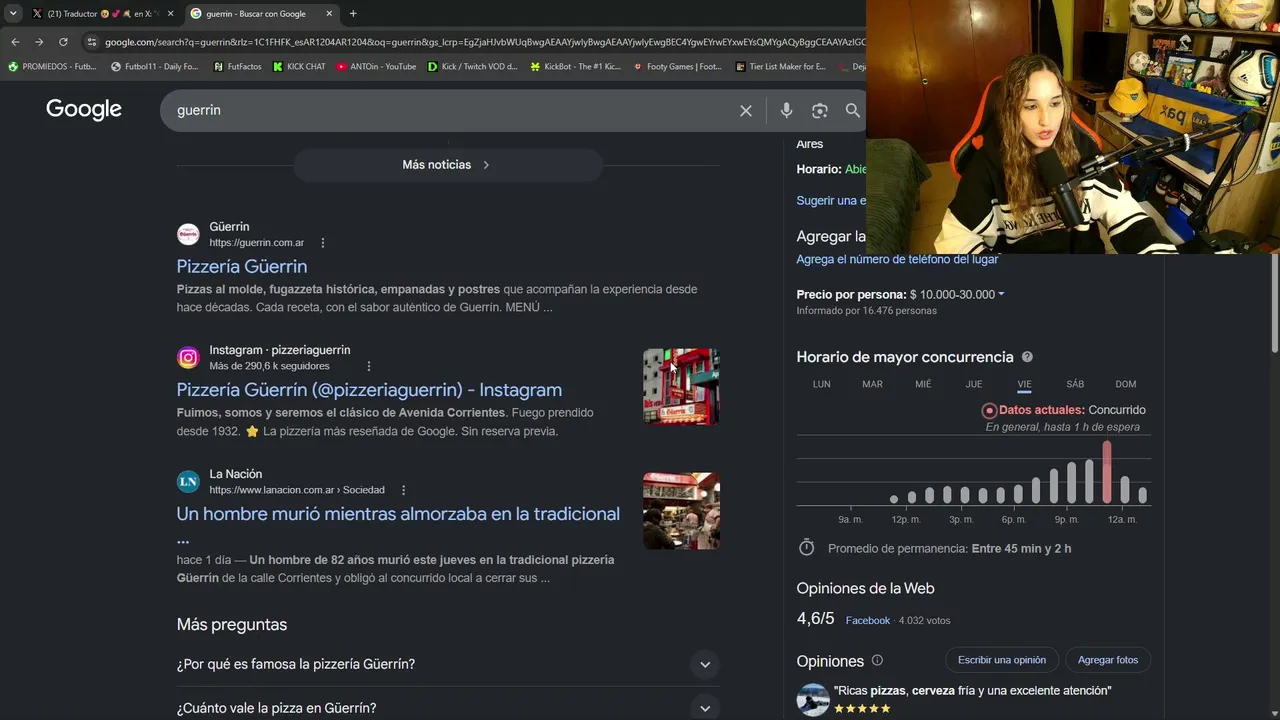Open options menu for Instagram result
The height and width of the screenshot is (720, 1280).
[x=368, y=366]
